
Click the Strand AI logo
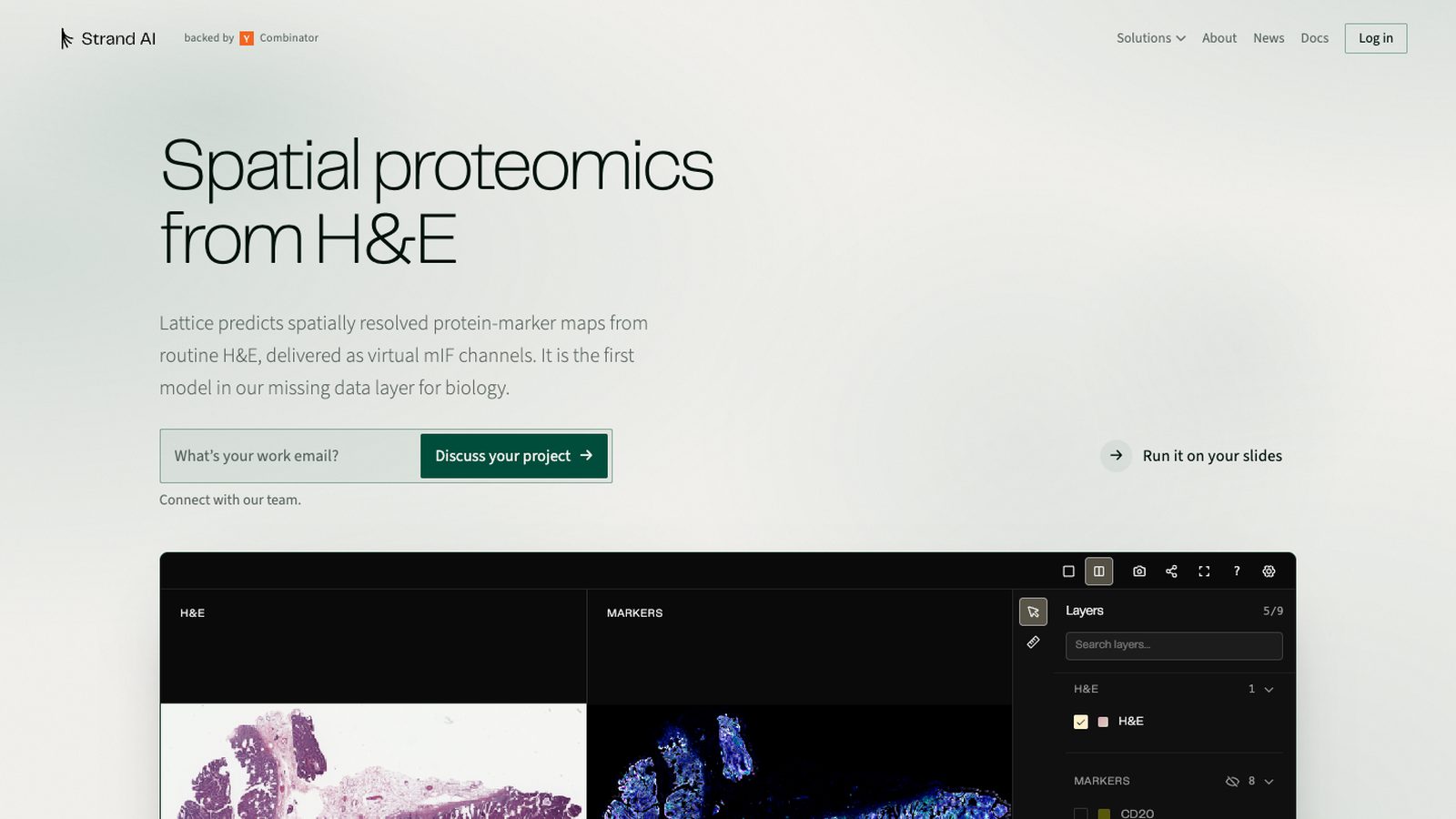[x=108, y=38]
